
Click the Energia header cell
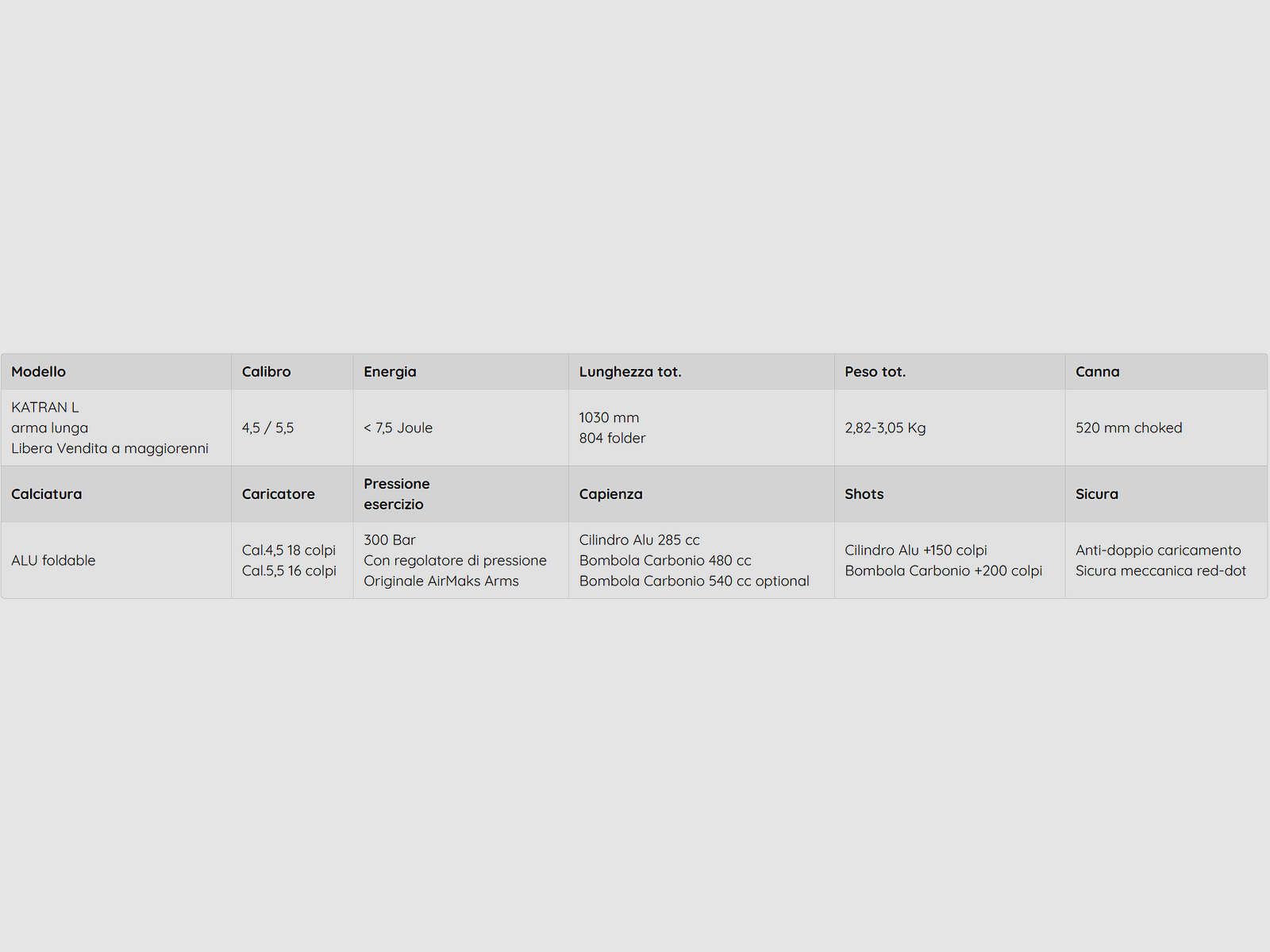click(460, 371)
